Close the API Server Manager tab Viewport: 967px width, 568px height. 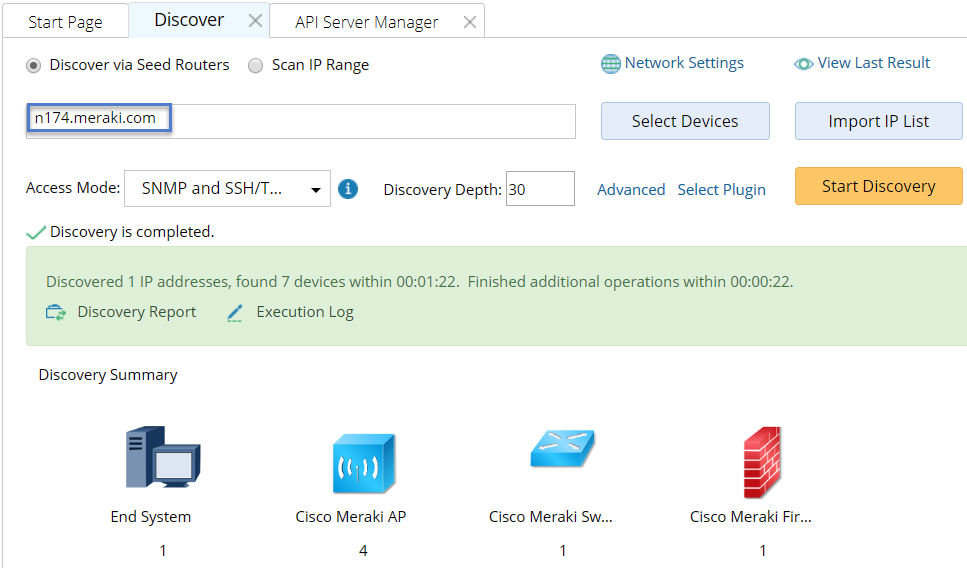(x=470, y=22)
